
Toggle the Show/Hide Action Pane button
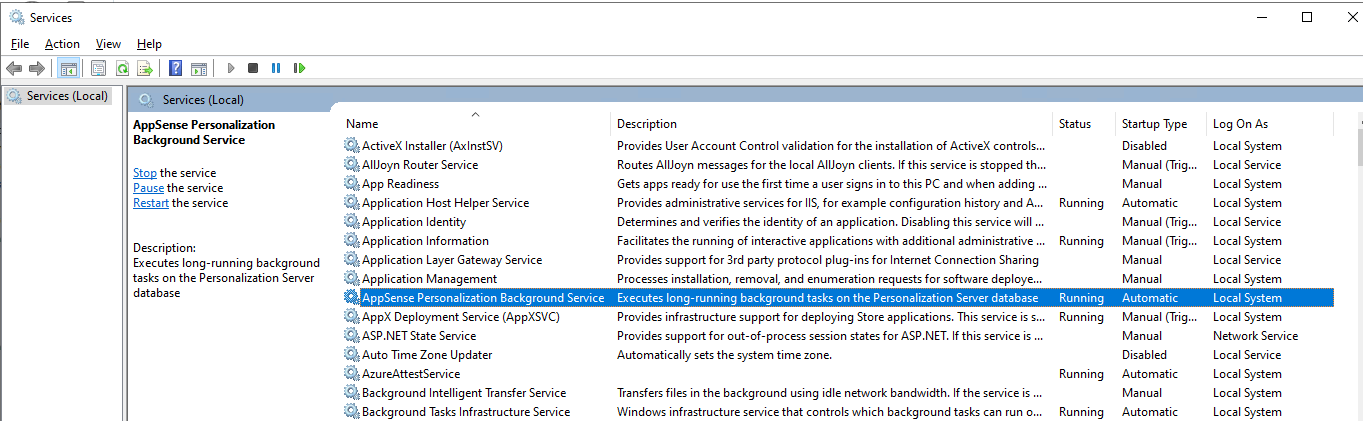[198, 68]
